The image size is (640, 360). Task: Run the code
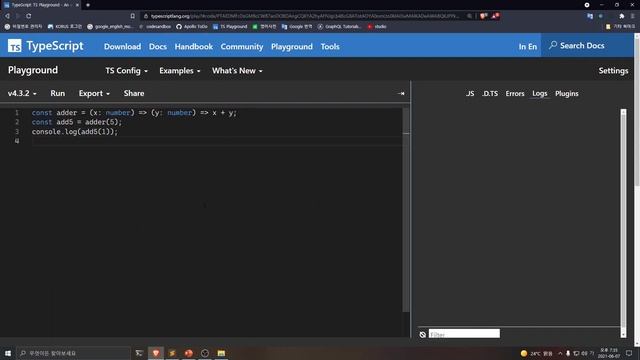(58, 93)
